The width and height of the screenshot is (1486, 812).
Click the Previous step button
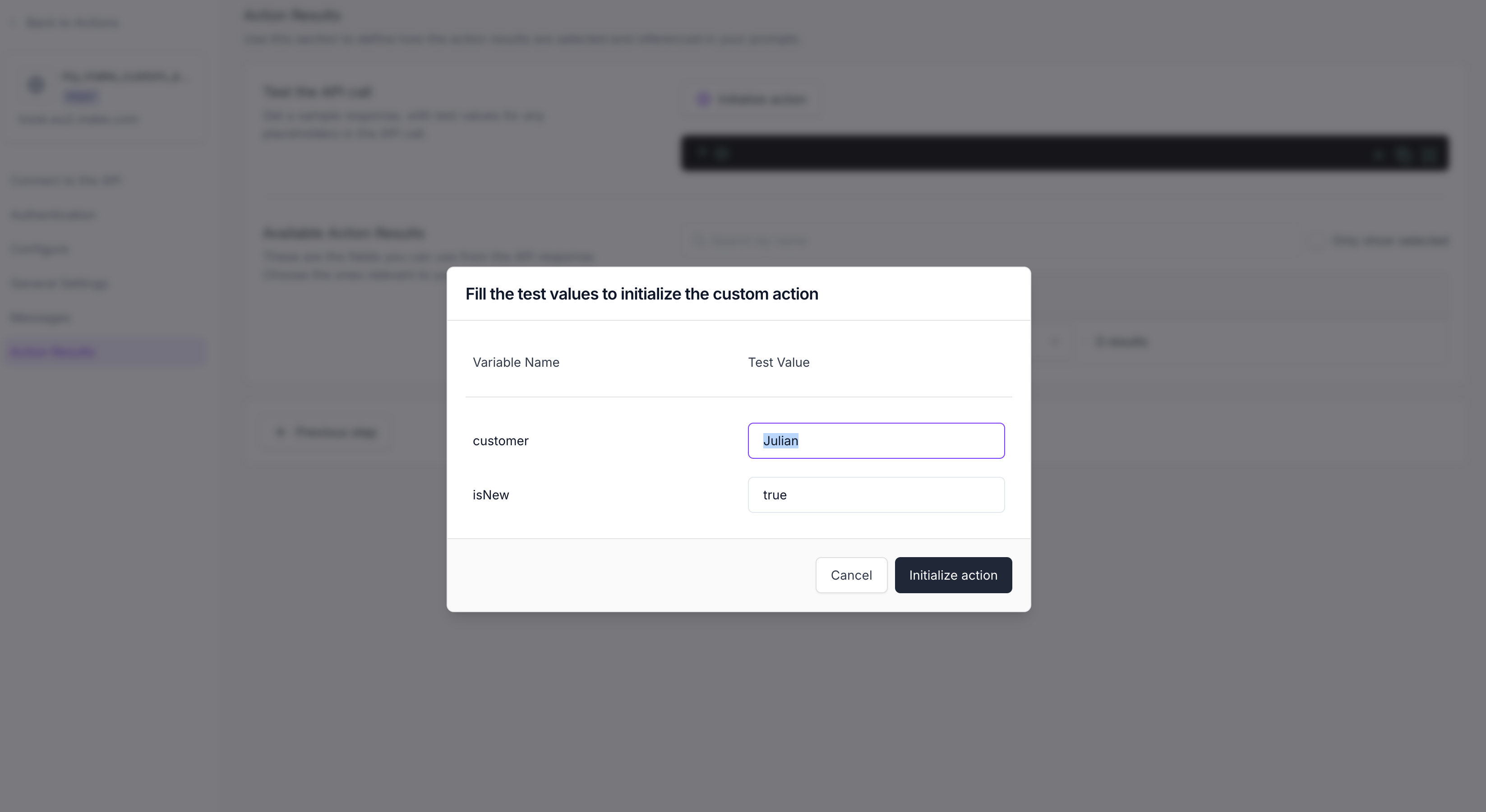(x=327, y=432)
